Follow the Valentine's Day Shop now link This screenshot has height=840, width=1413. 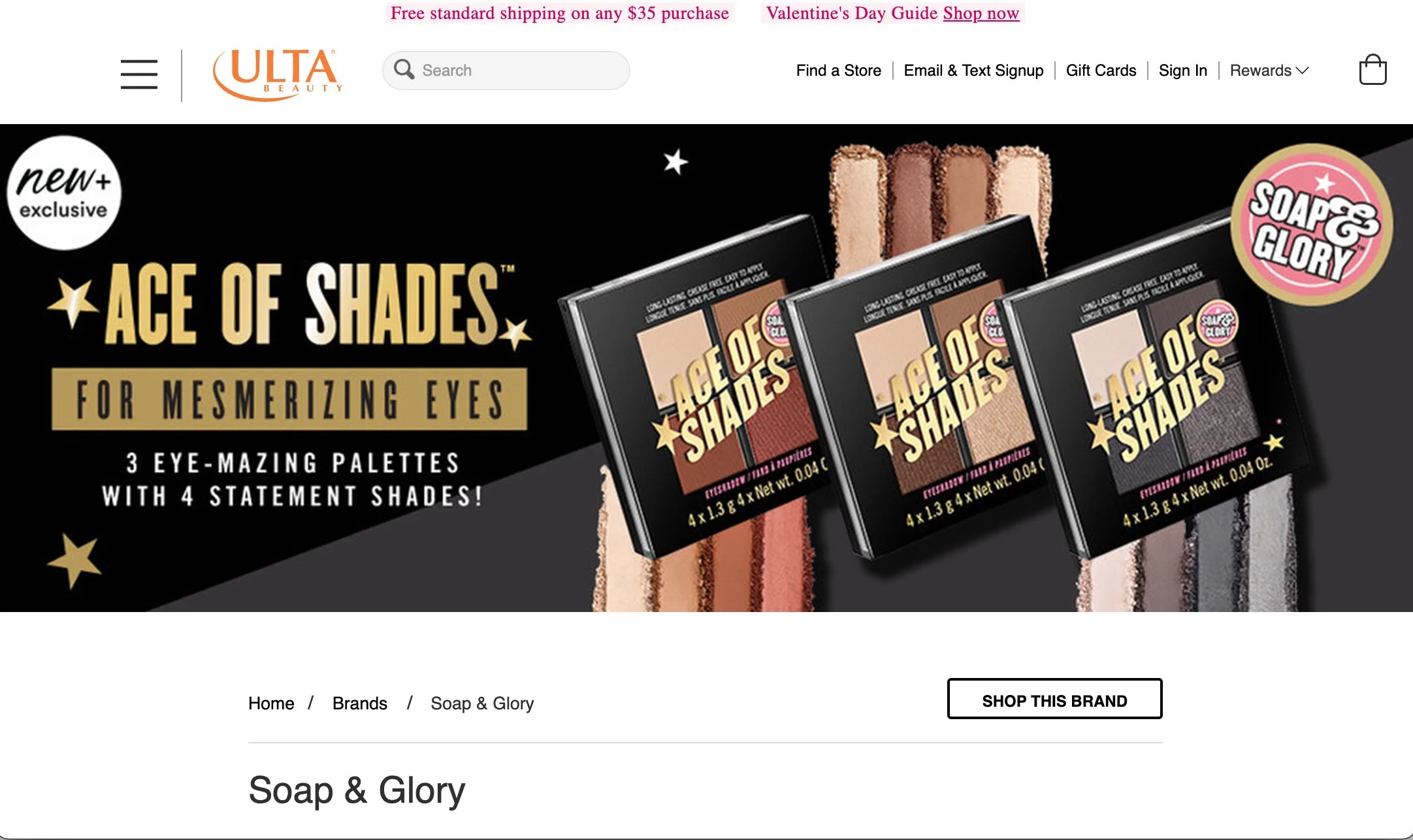click(x=981, y=13)
